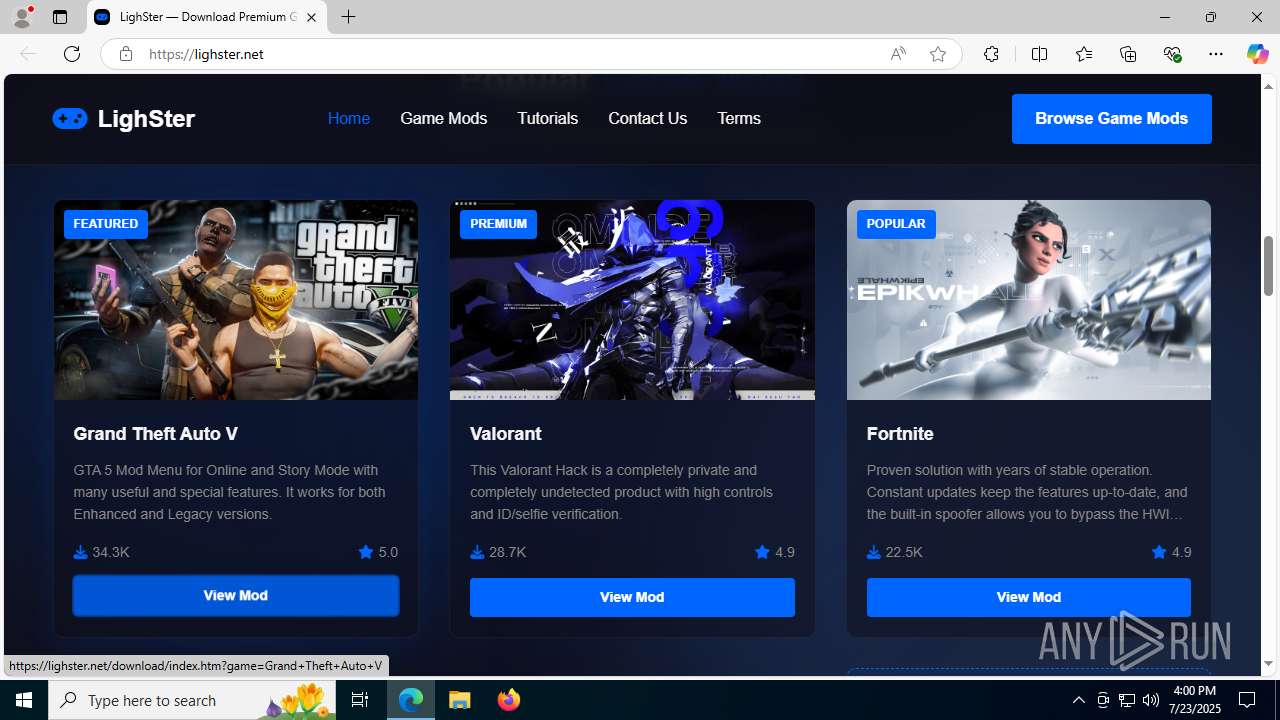The width and height of the screenshot is (1280, 720).
Task: Click the Grand Theft Auto V title
Action: 155,434
